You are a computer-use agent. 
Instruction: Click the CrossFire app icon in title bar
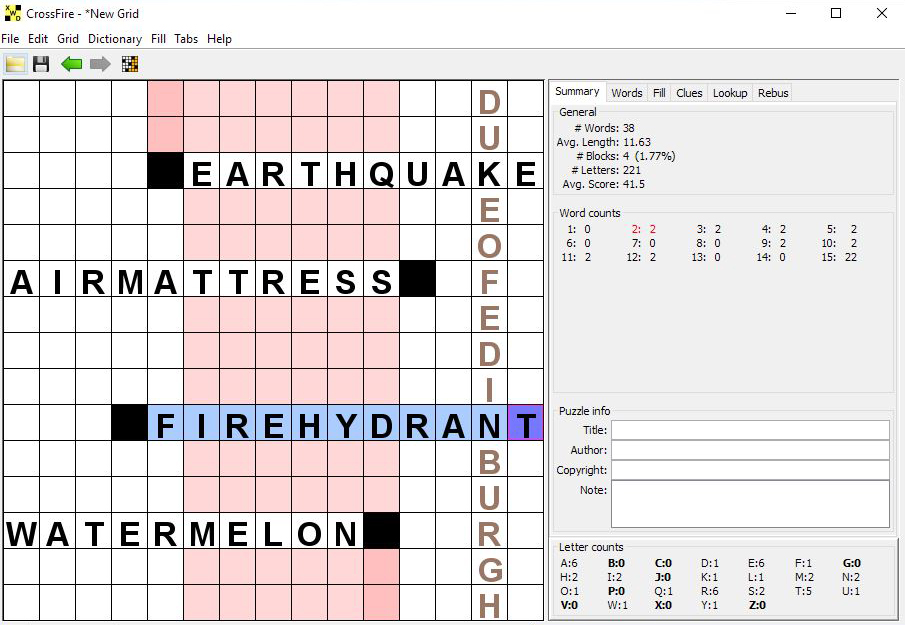pos(13,14)
